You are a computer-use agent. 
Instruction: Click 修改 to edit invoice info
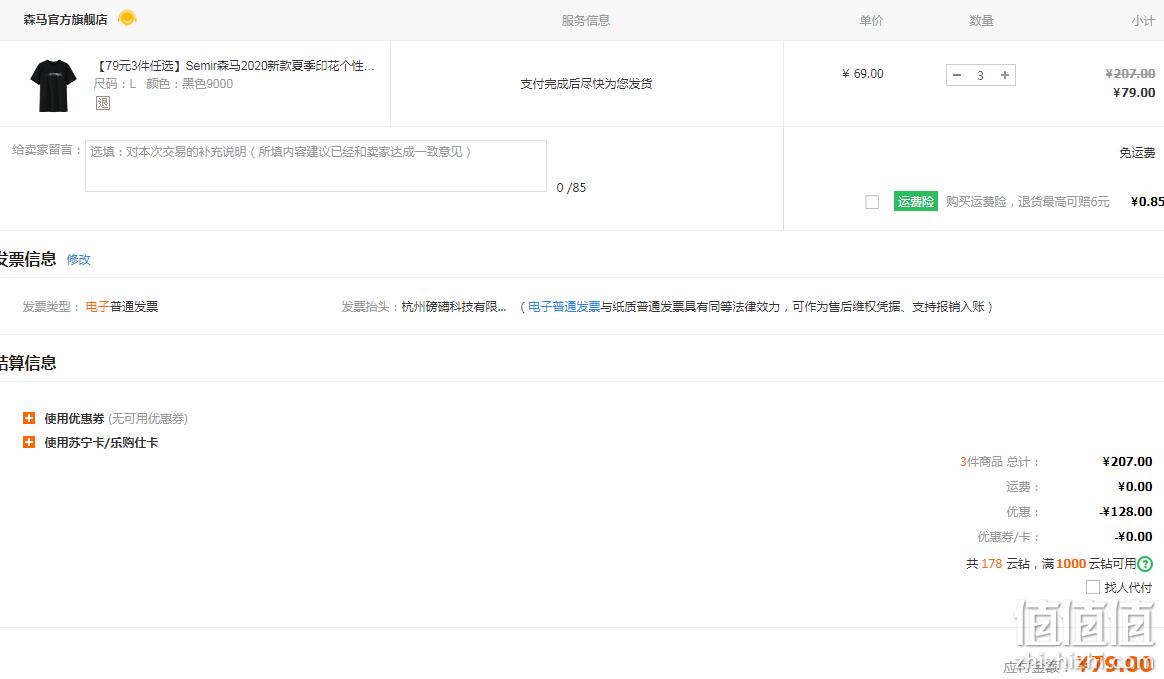pyautogui.click(x=79, y=260)
